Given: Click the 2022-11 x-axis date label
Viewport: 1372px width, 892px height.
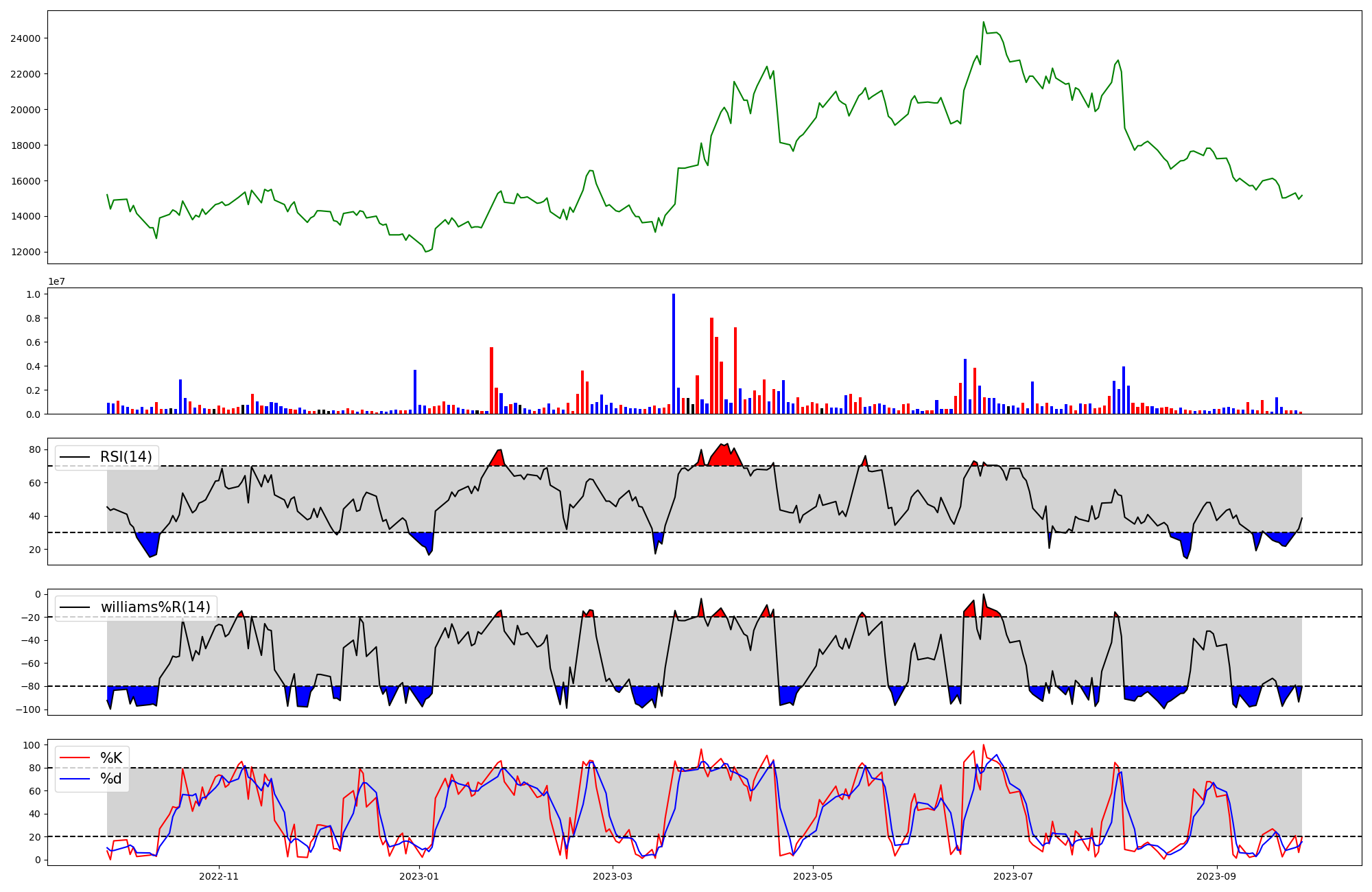Looking at the screenshot, I should (219, 876).
